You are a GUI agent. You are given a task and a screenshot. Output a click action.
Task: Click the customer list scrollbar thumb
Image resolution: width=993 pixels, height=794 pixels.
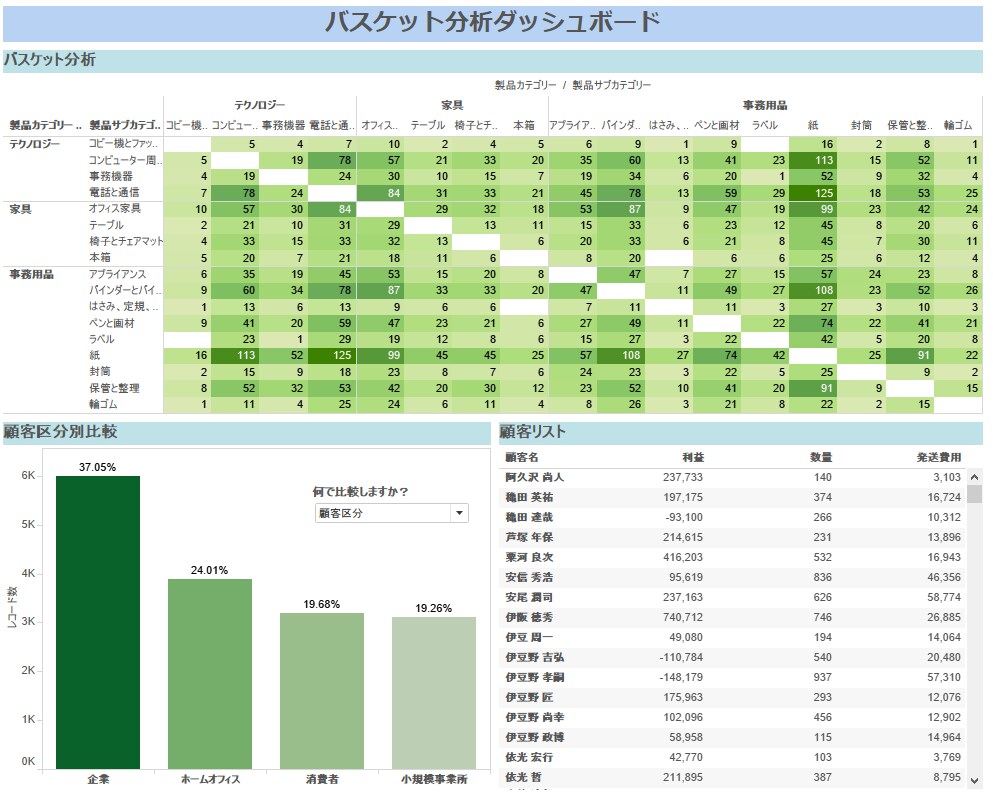point(975,494)
